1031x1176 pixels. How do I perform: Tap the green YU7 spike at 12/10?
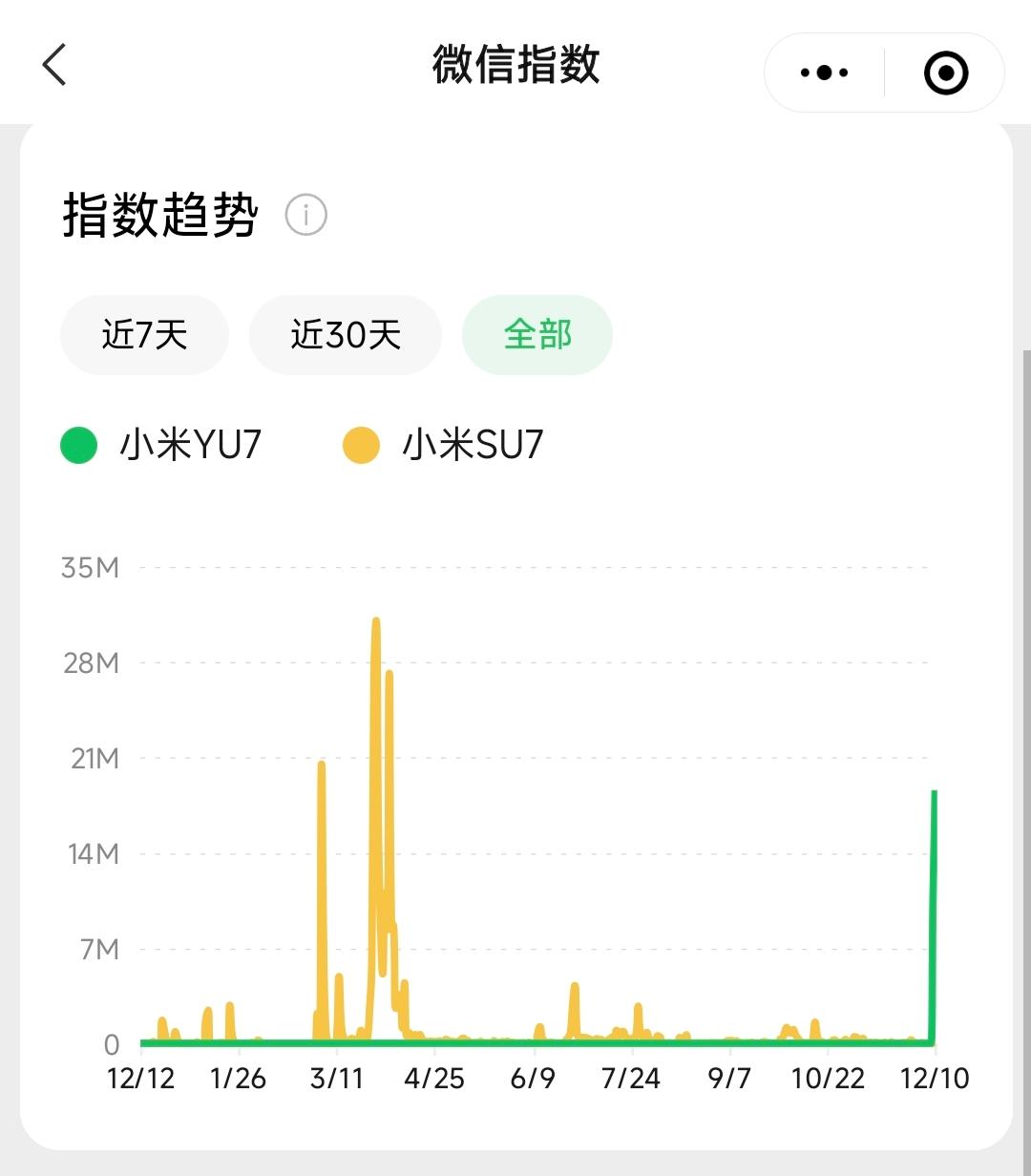934,916
